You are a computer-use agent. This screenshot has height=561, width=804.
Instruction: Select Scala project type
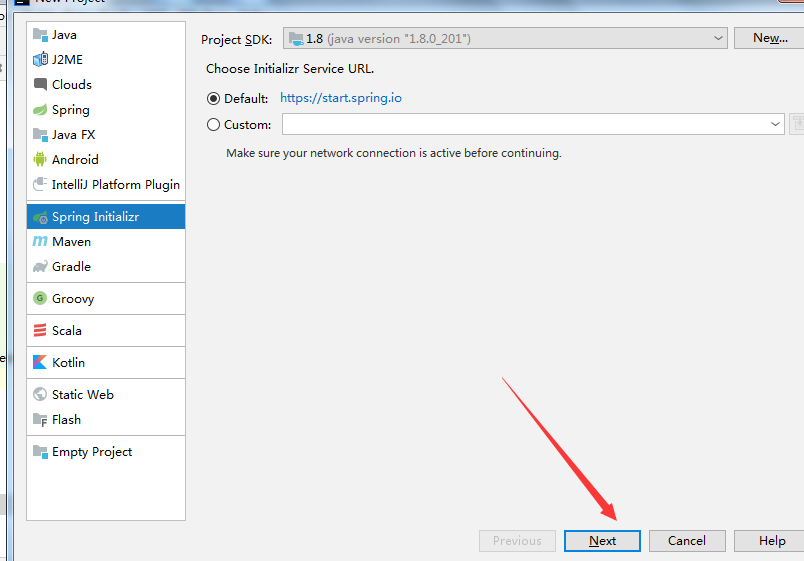(106, 331)
